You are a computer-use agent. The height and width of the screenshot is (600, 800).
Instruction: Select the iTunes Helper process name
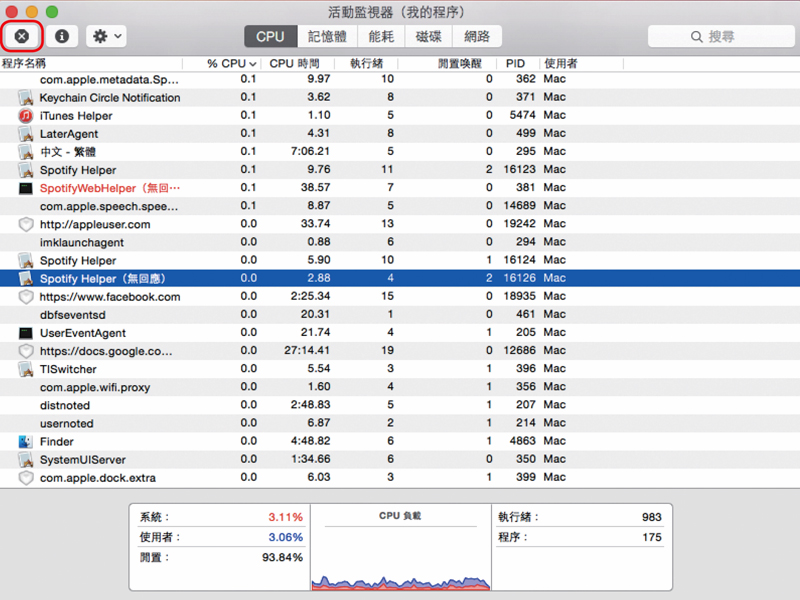click(76, 116)
